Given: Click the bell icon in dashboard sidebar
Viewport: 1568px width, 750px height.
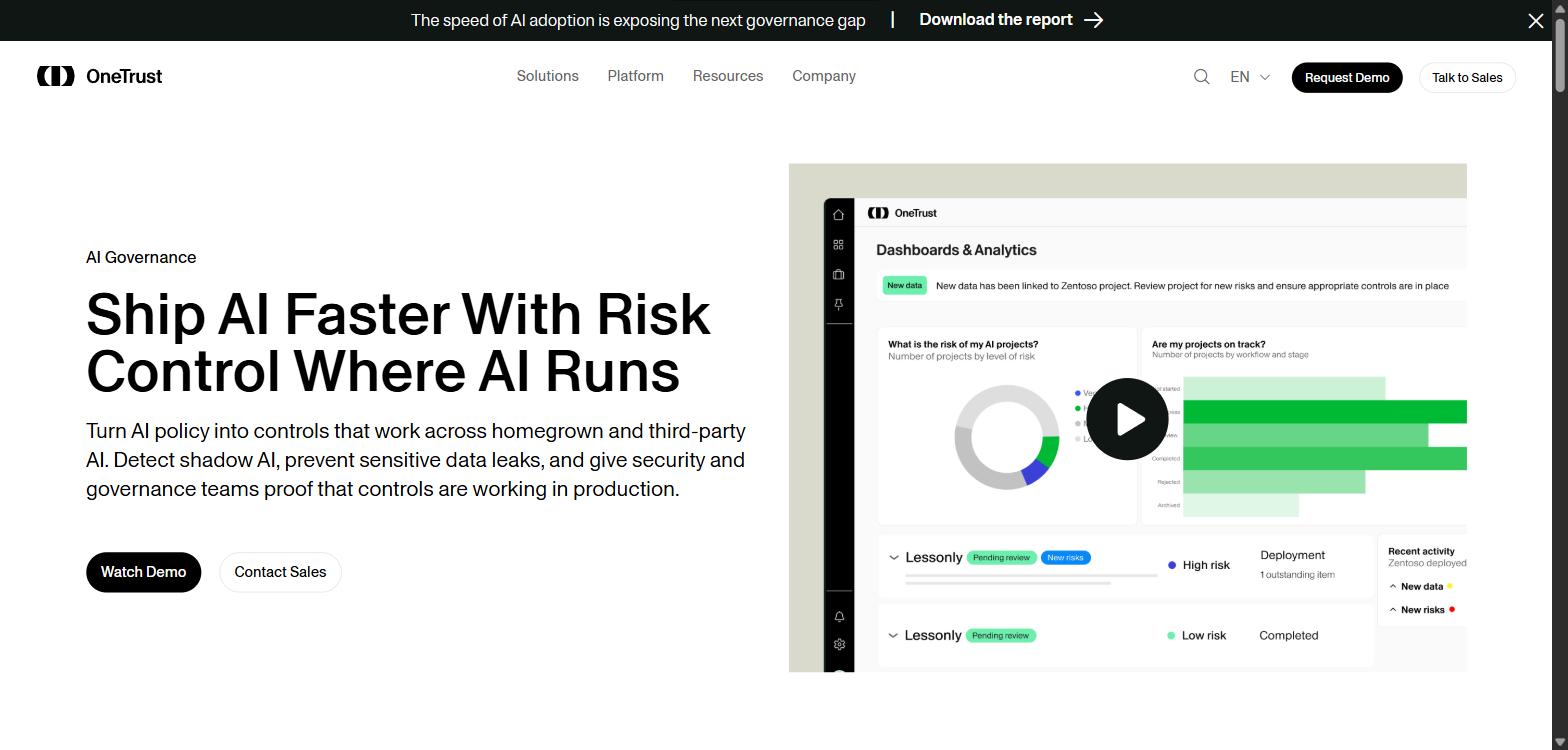Looking at the screenshot, I should click(839, 617).
